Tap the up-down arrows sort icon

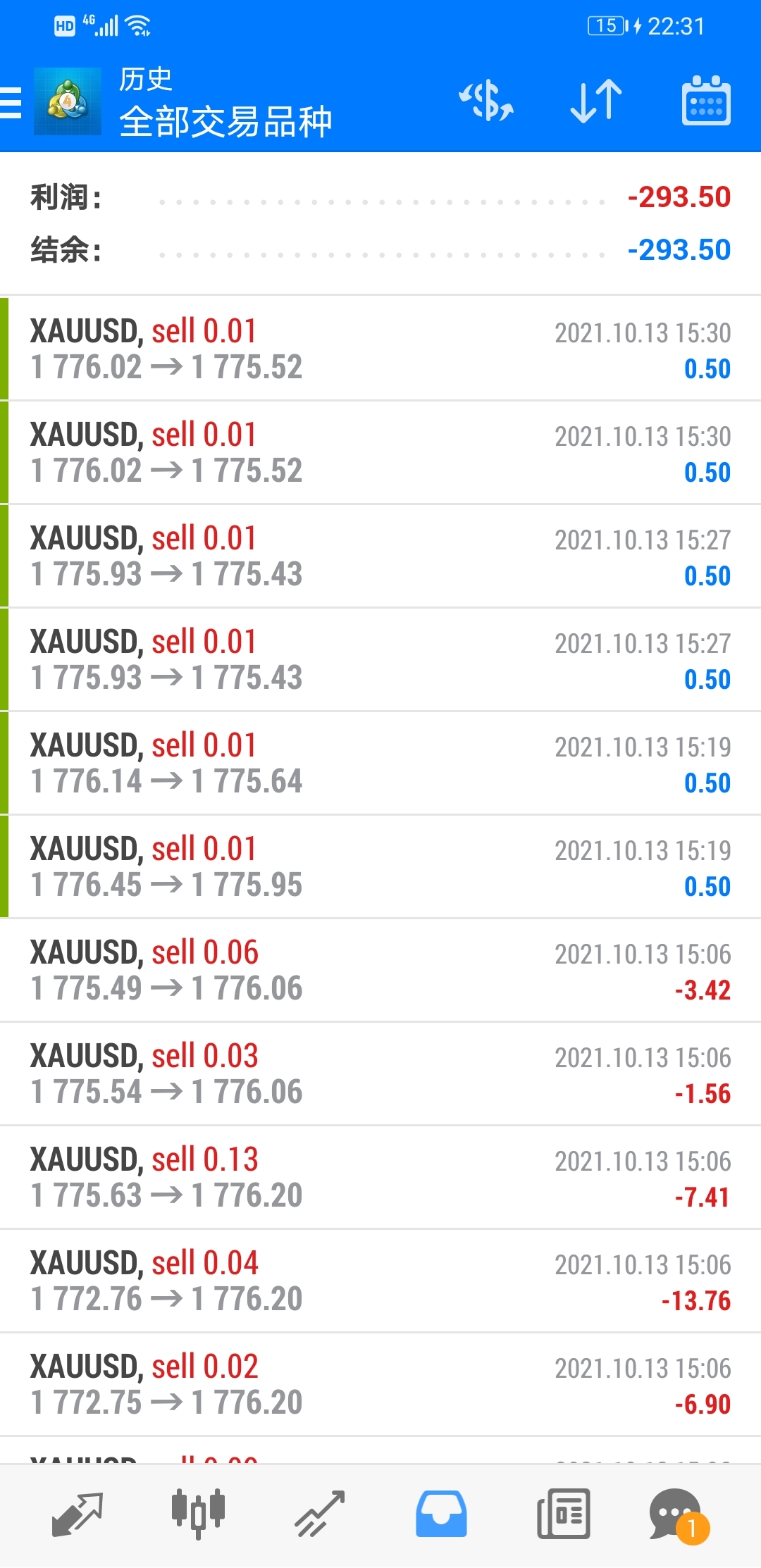pos(596,101)
